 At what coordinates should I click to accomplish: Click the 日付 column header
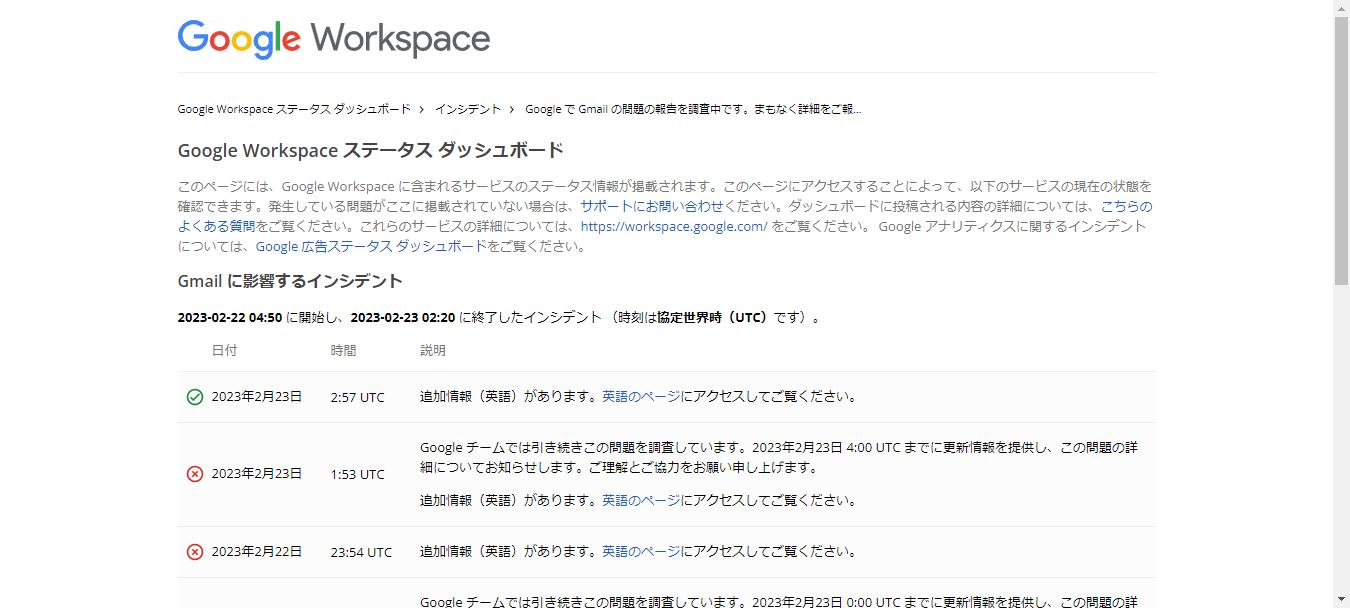click(224, 351)
